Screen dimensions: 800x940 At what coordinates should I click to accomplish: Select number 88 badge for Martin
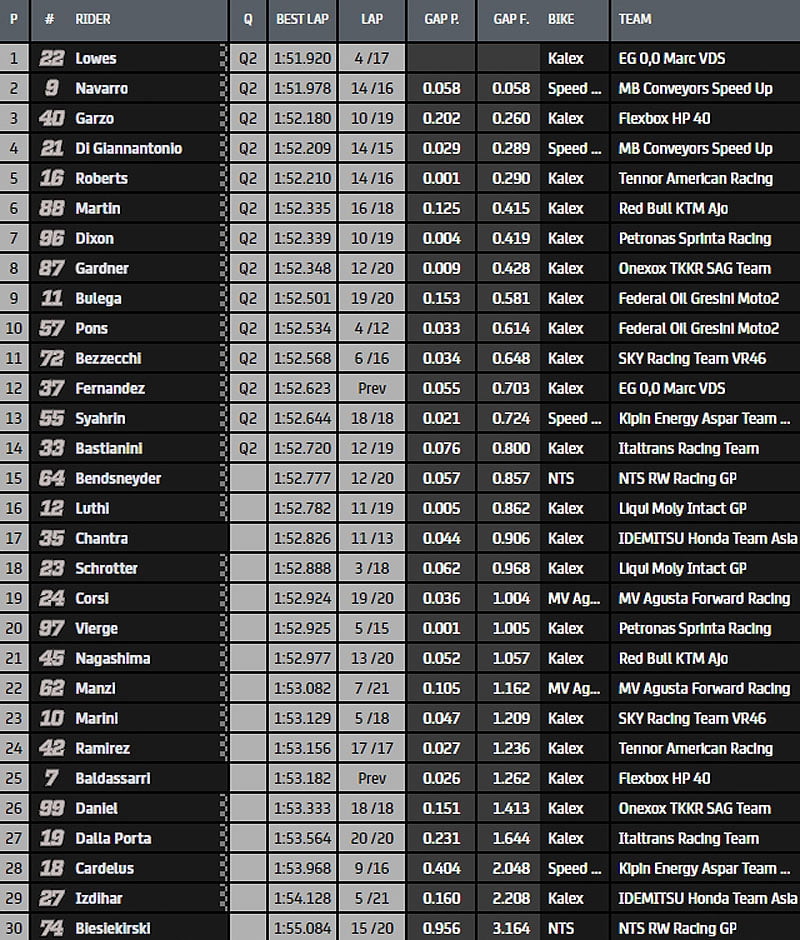click(x=52, y=209)
